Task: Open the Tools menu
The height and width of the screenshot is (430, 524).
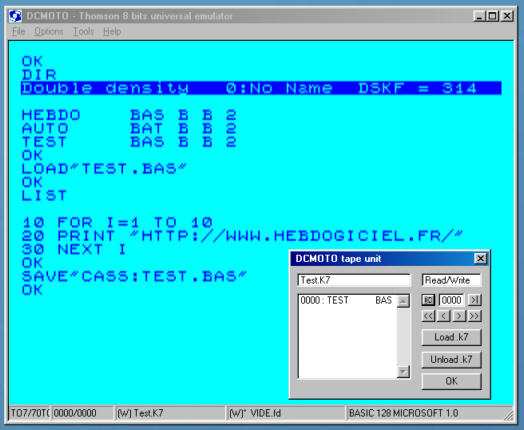Action: tap(83, 32)
